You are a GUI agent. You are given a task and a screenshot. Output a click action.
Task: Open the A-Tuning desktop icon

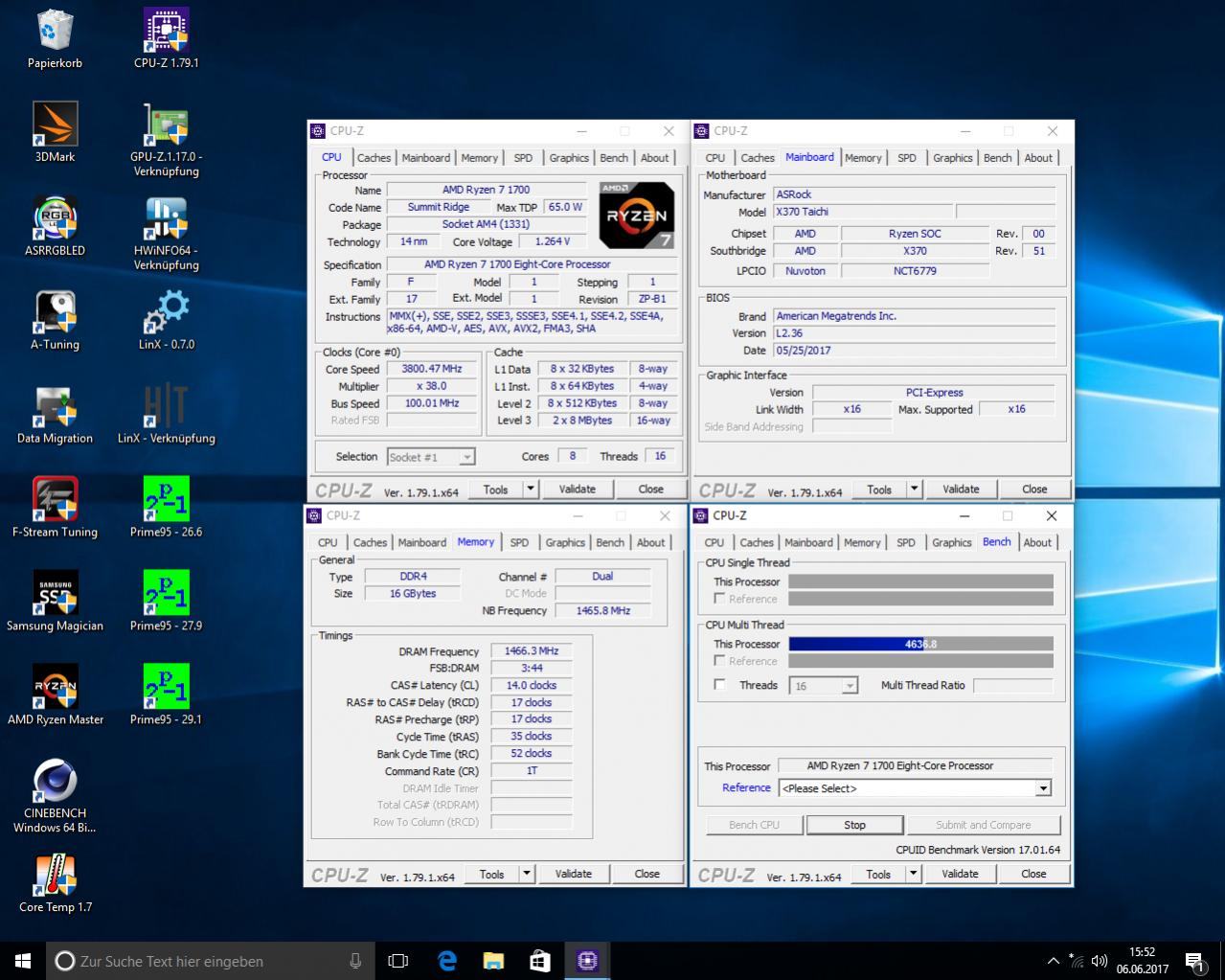pos(55,320)
